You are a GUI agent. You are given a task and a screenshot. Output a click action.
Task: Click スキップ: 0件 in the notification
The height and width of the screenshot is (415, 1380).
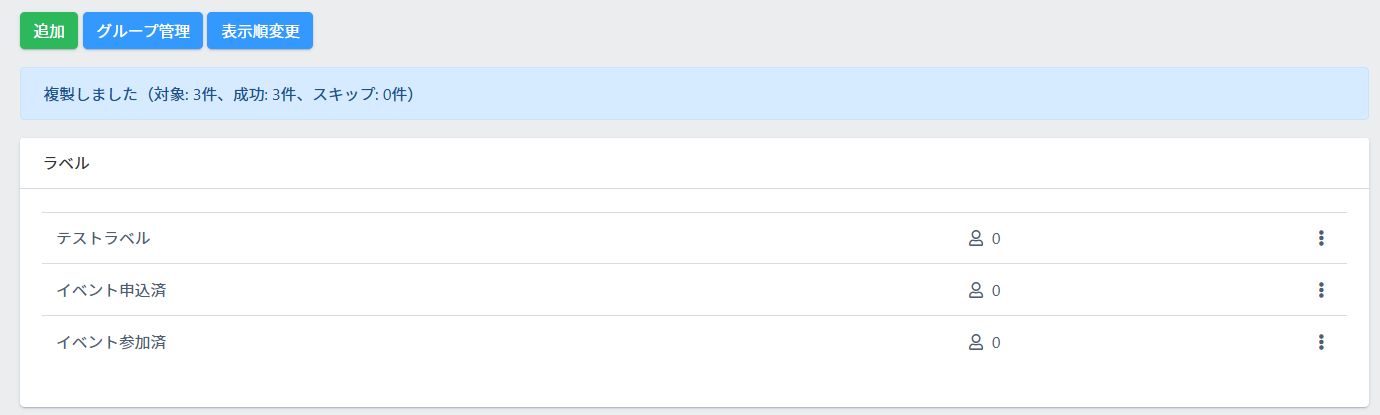point(358,94)
